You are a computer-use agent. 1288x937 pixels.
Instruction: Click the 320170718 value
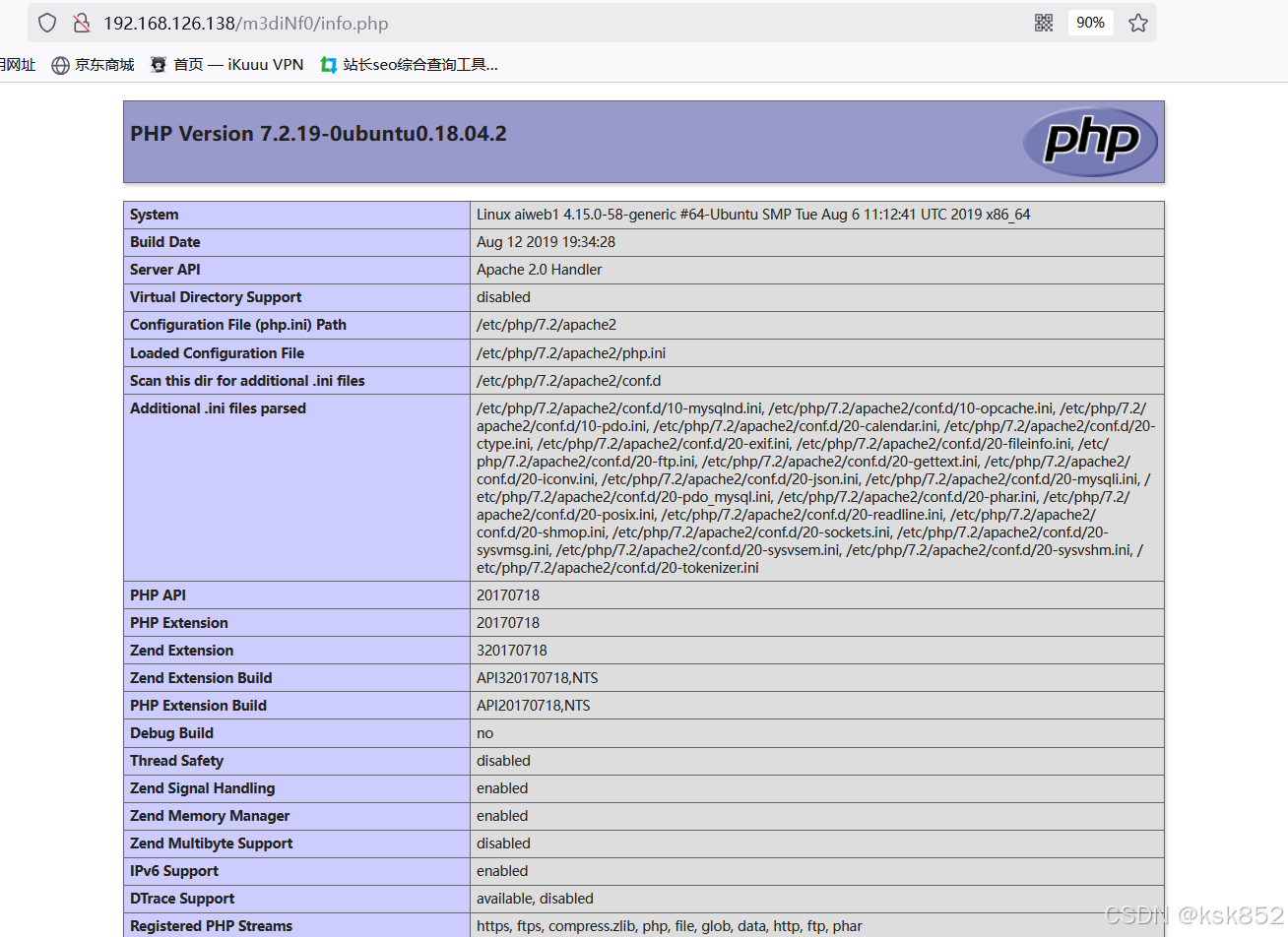tap(512, 651)
